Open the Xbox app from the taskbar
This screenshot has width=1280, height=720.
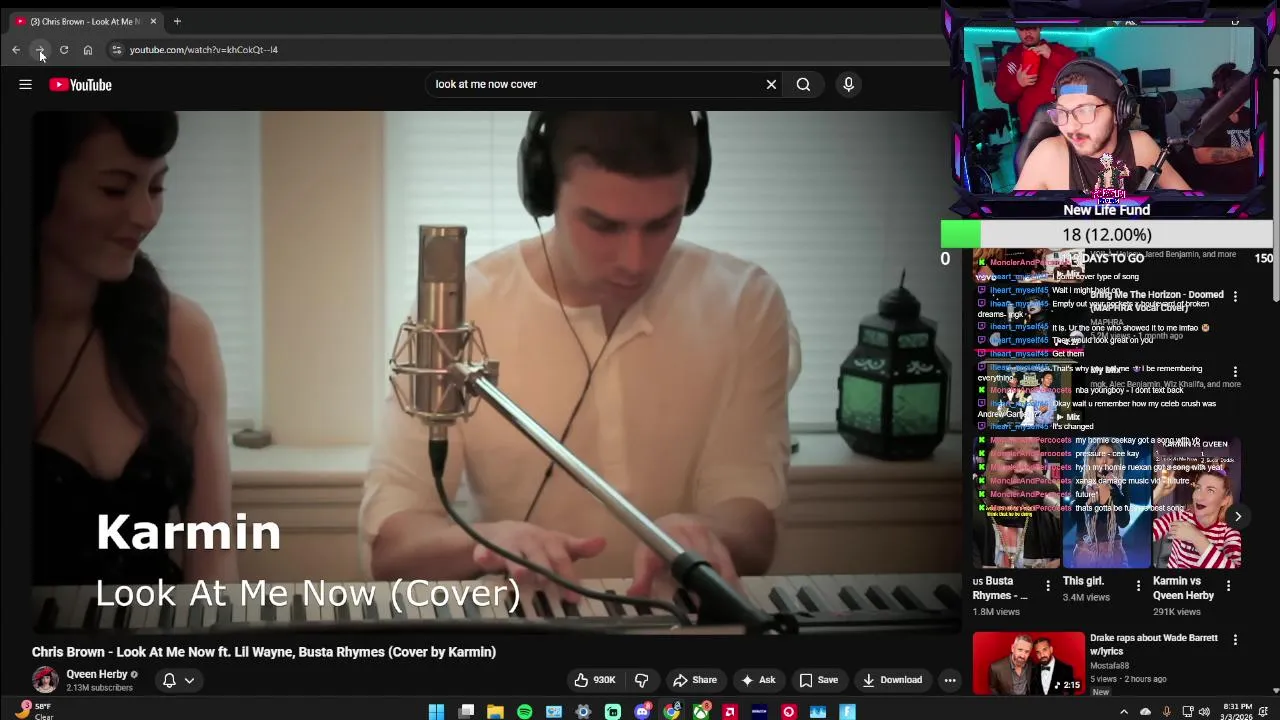click(x=701, y=712)
